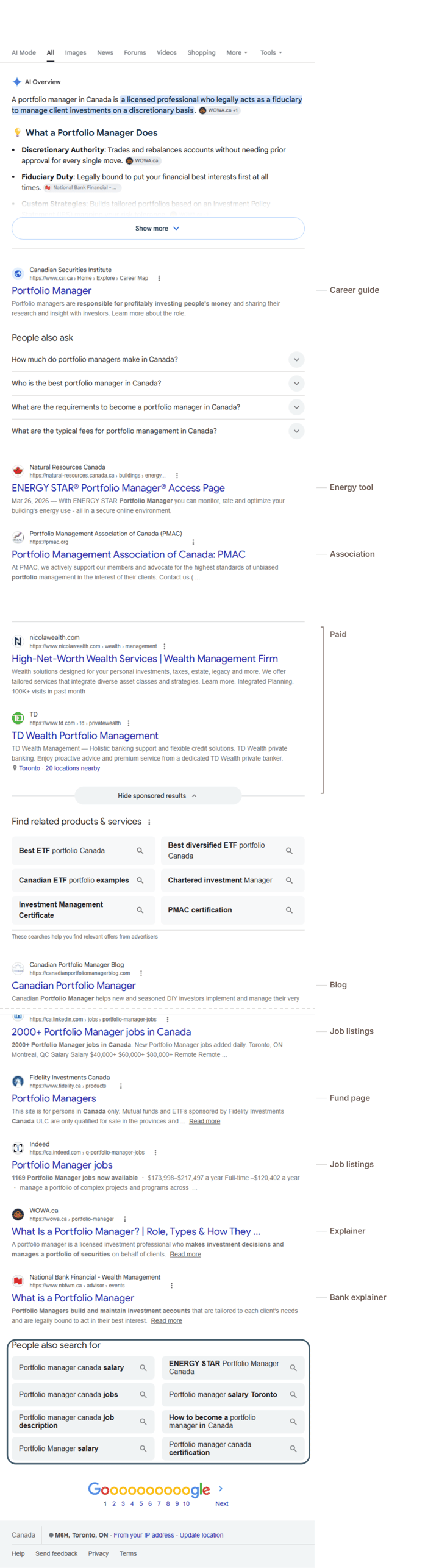Open the Videos tab

(x=166, y=52)
